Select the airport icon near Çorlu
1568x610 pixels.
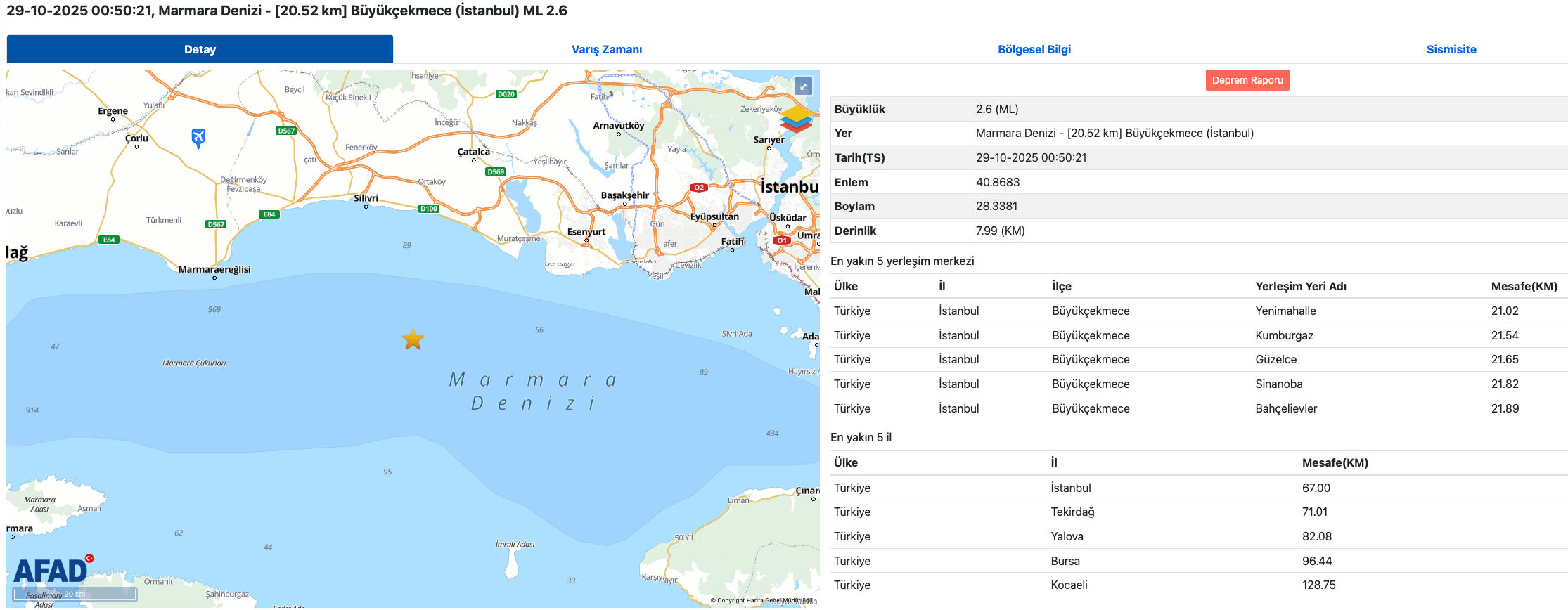pos(198,137)
